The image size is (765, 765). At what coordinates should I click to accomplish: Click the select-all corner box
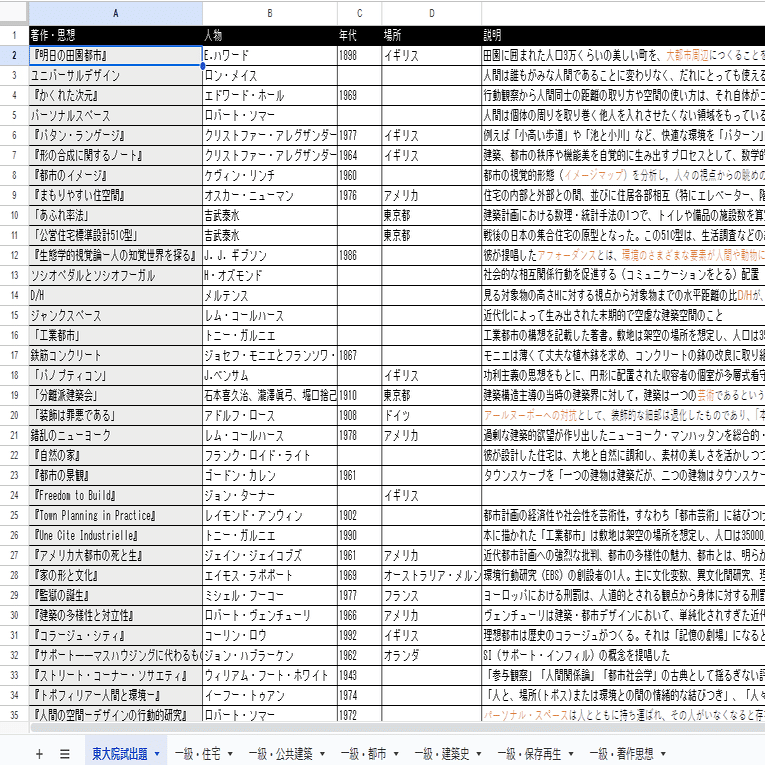(x=14, y=13)
